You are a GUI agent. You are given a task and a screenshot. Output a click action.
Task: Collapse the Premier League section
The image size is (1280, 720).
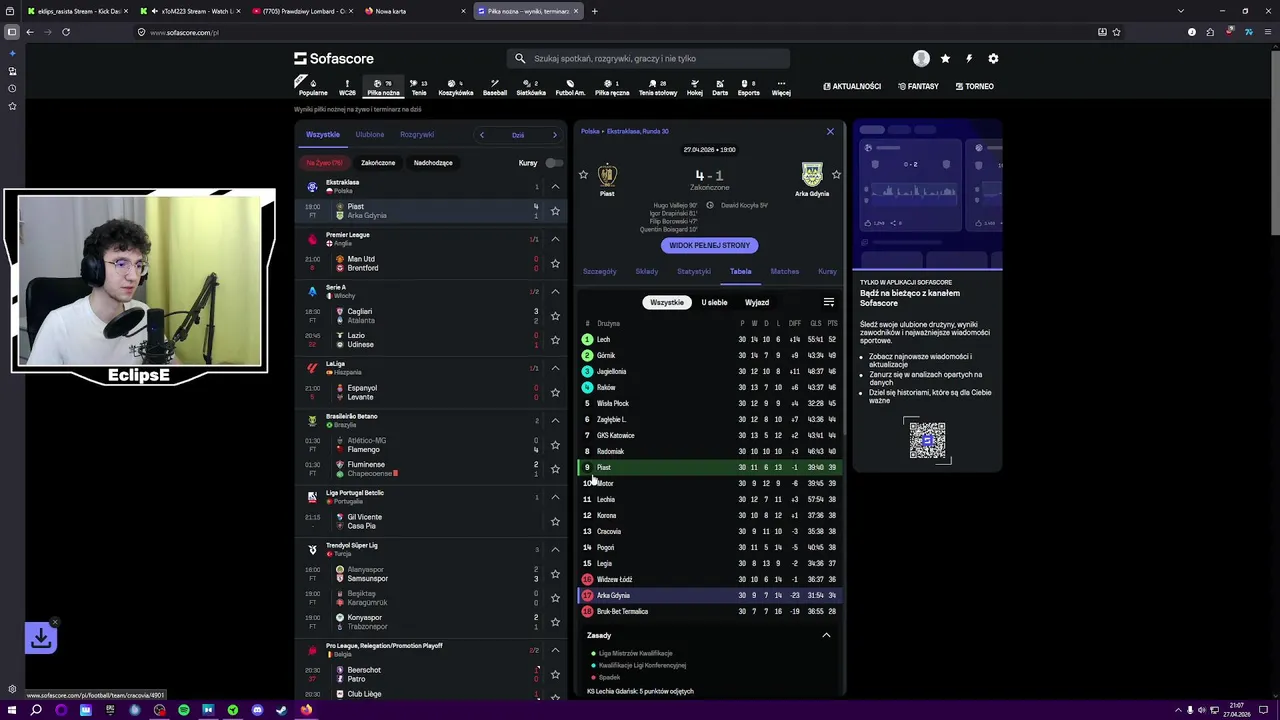[555, 239]
